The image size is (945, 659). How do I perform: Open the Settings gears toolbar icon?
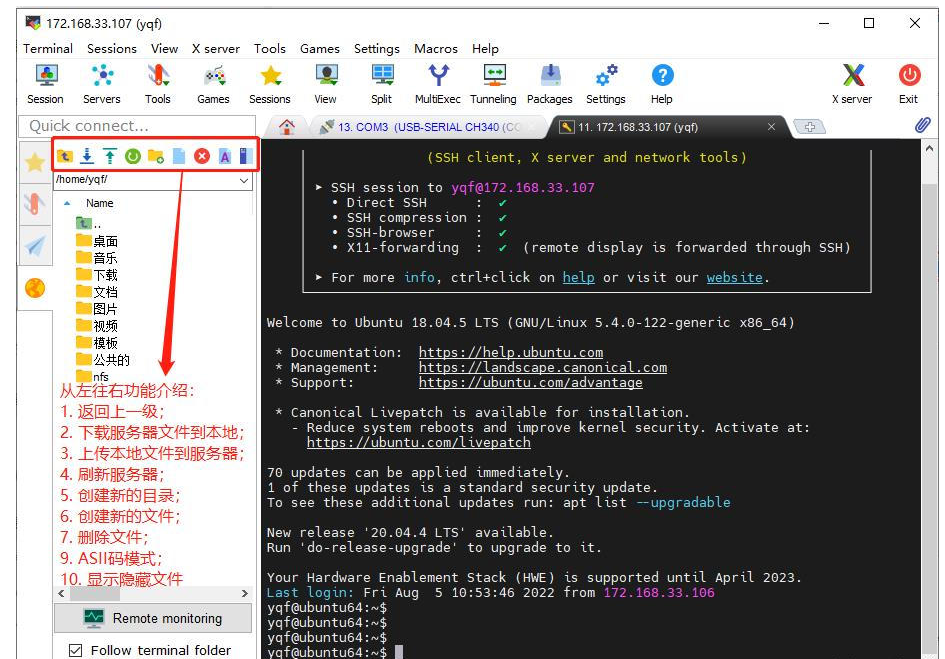pos(606,84)
